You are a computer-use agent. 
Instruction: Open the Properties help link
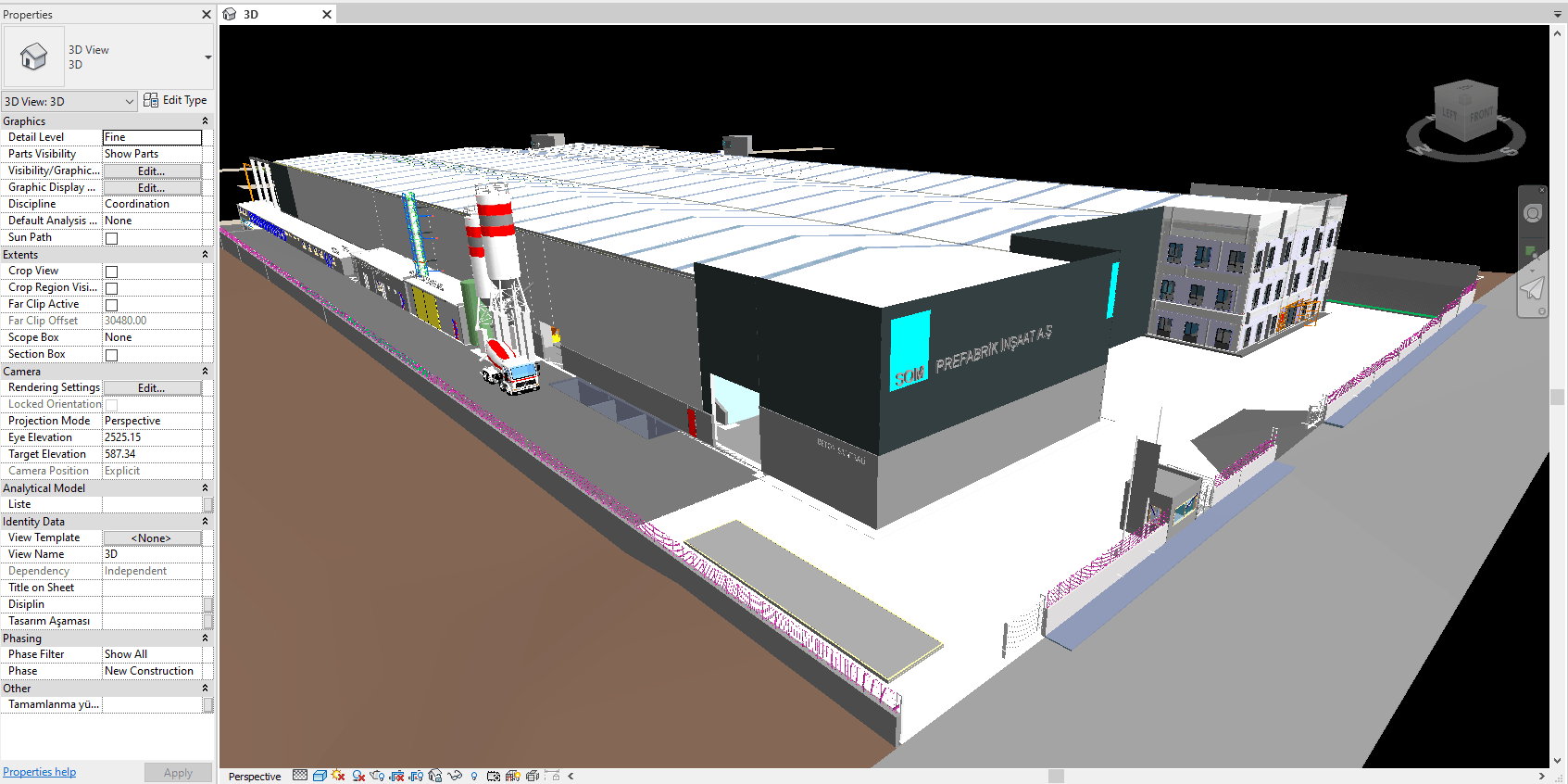point(39,772)
